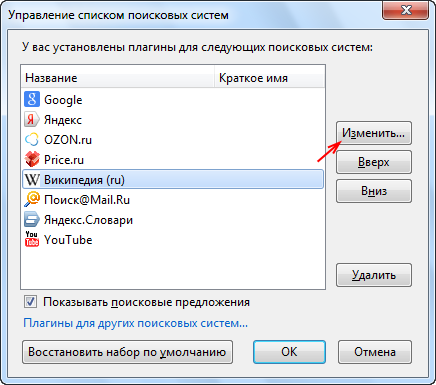
Task: Click the YouTube logo icon
Action: click(x=32, y=239)
